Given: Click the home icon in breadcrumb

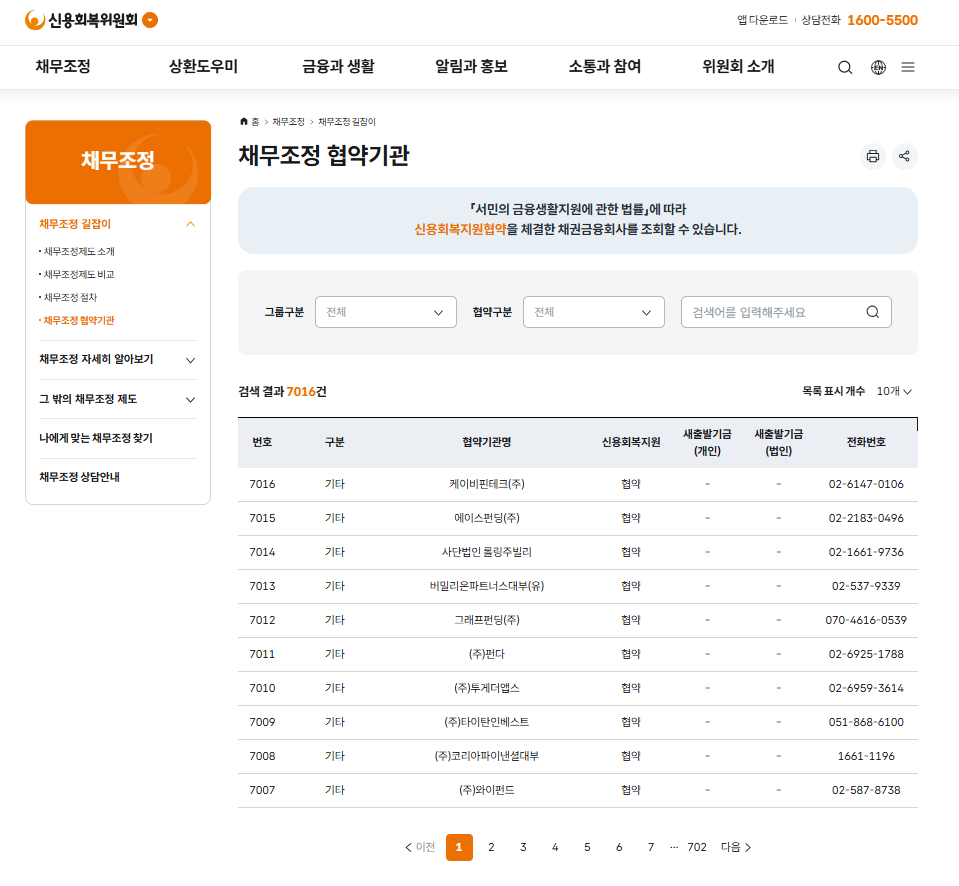Looking at the screenshot, I should click(x=244, y=122).
